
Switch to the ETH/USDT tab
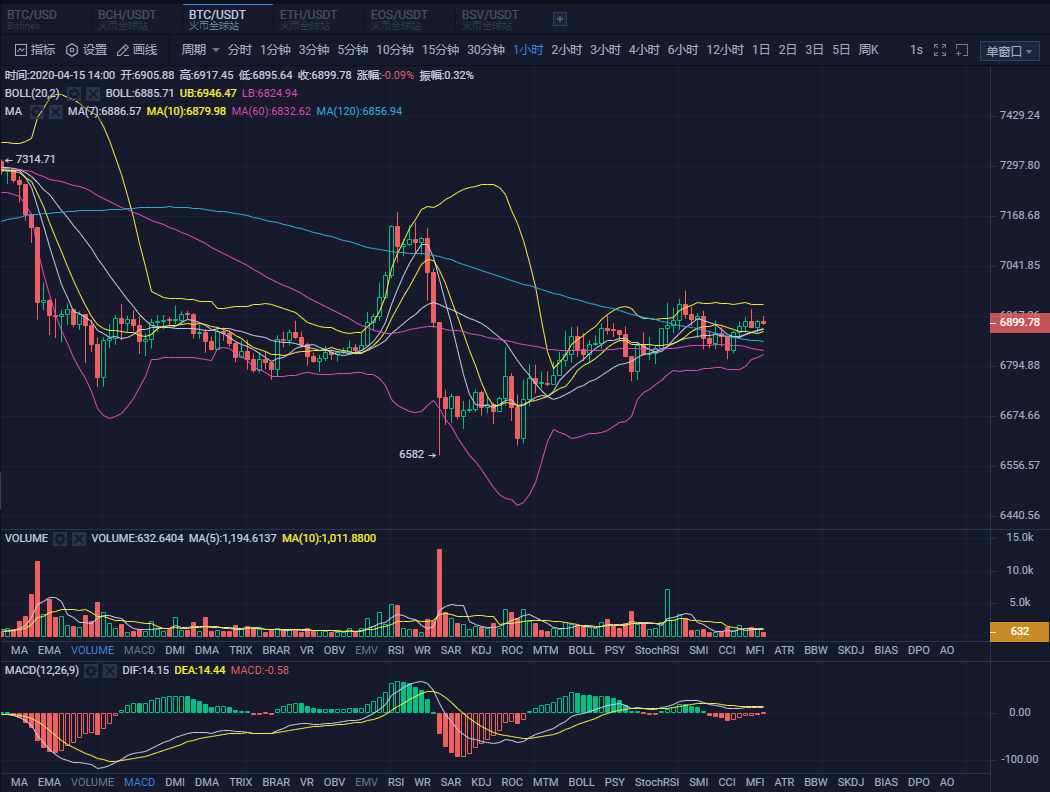coord(308,15)
